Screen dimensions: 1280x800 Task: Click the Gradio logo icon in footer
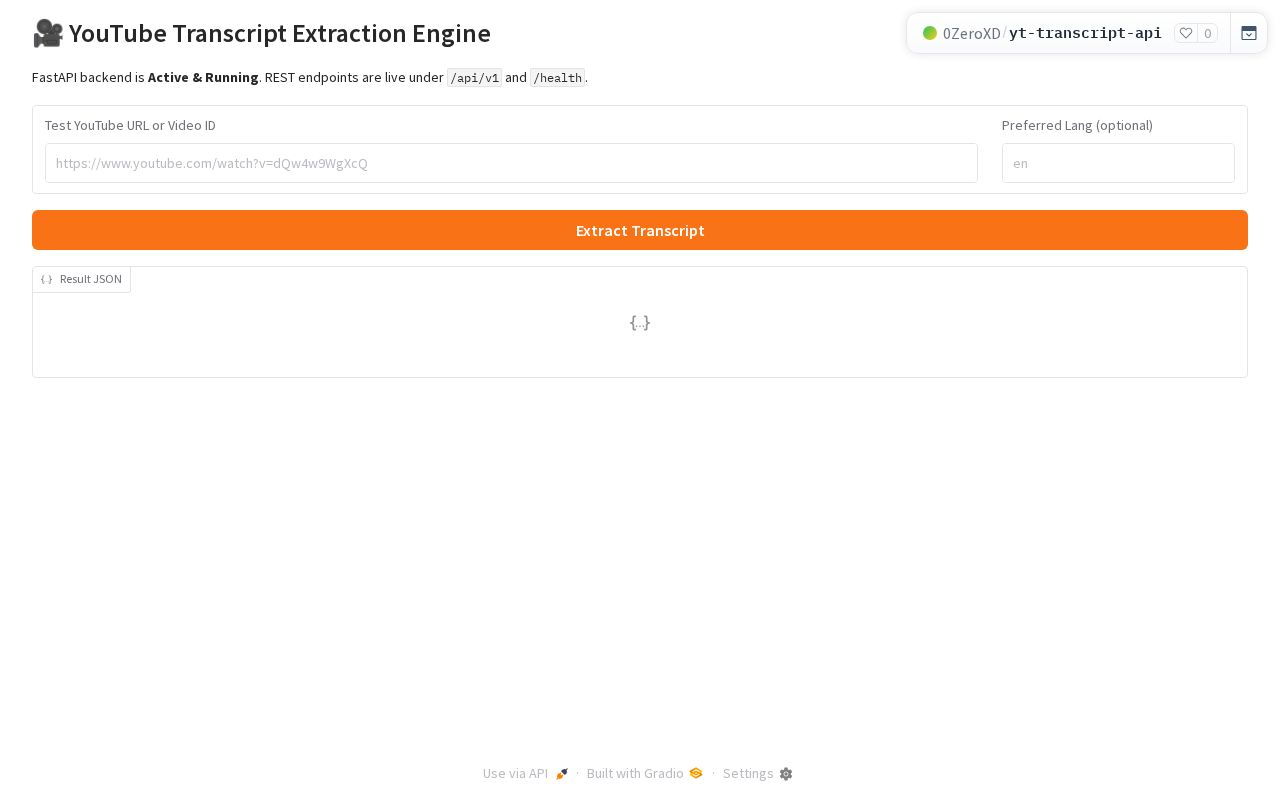(696, 773)
